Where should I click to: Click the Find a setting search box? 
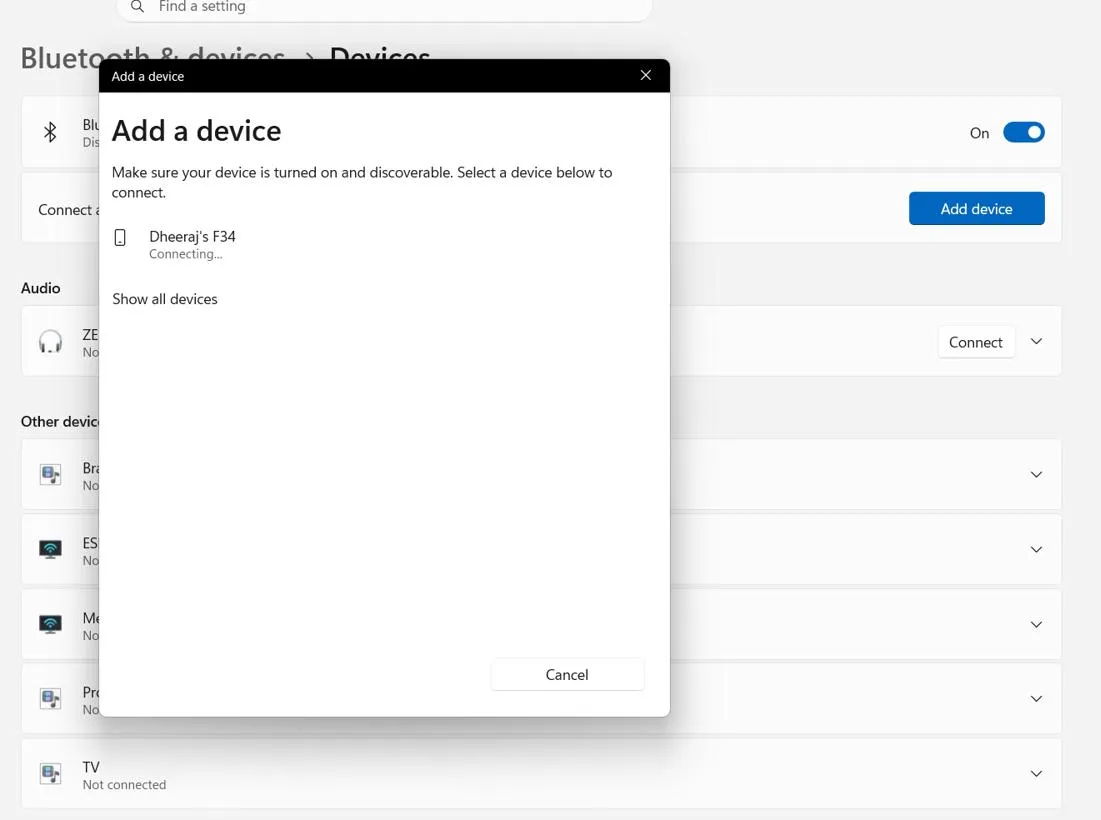point(384,7)
